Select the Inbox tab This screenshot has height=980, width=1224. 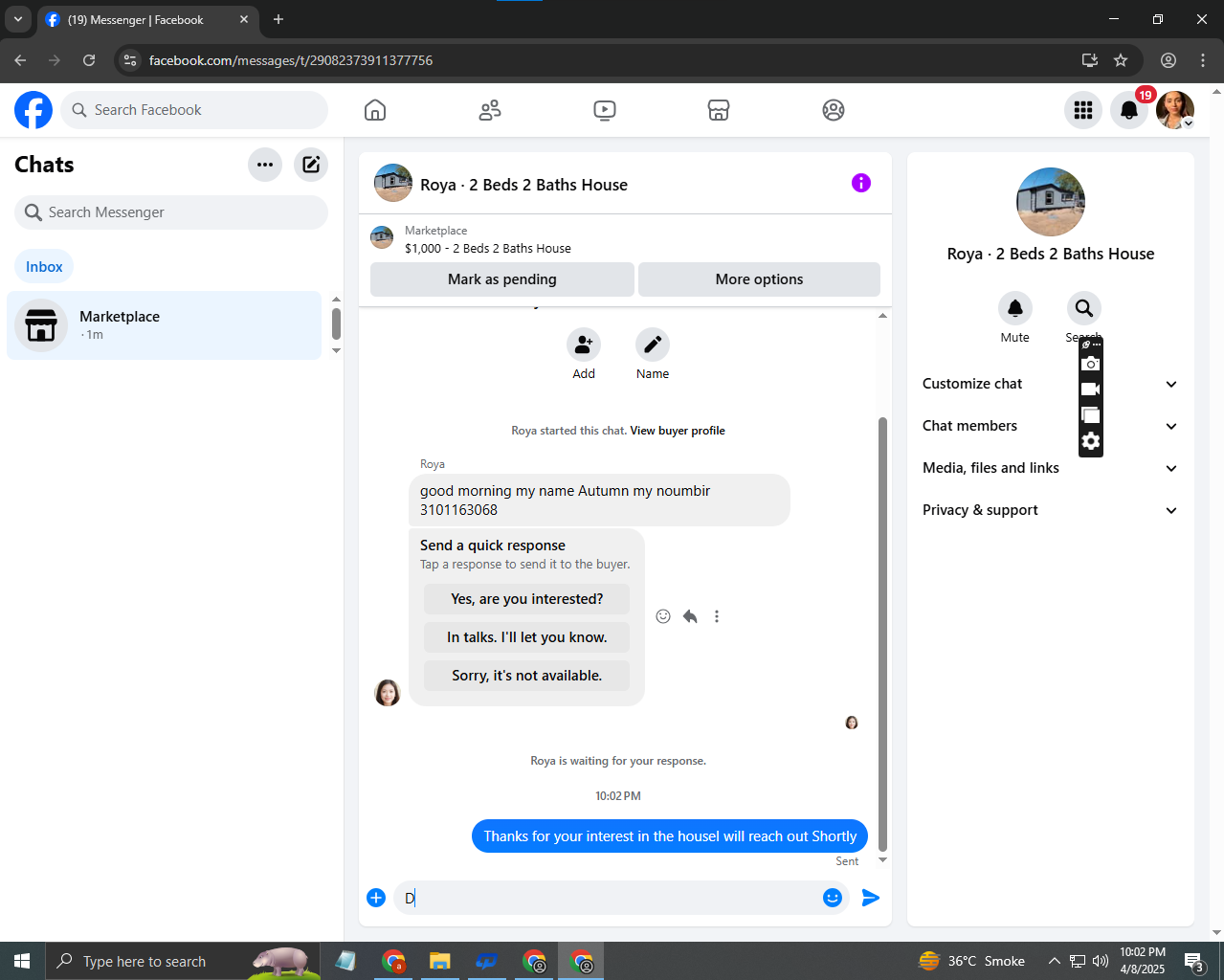point(44,267)
